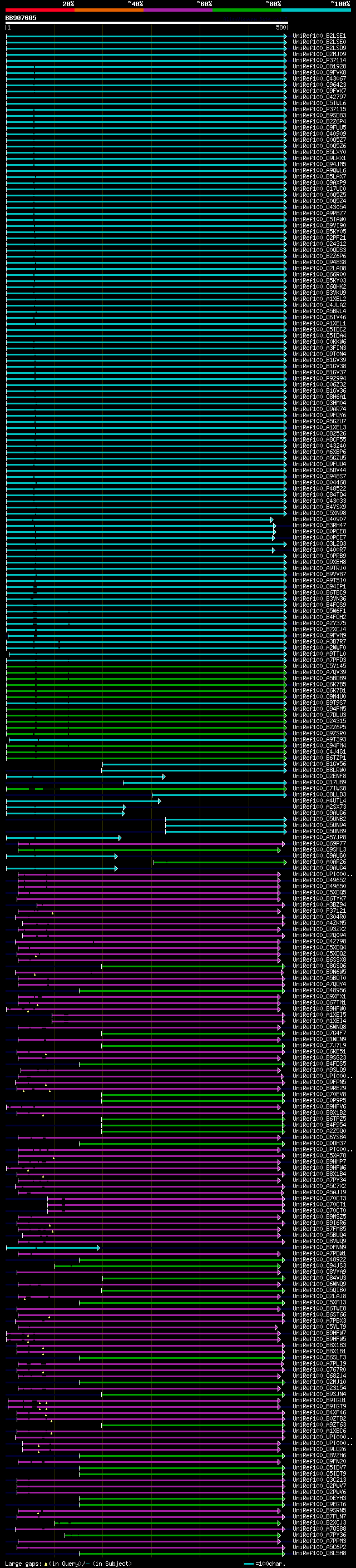Click the purple ~60% identity legend segment

[179, 11]
